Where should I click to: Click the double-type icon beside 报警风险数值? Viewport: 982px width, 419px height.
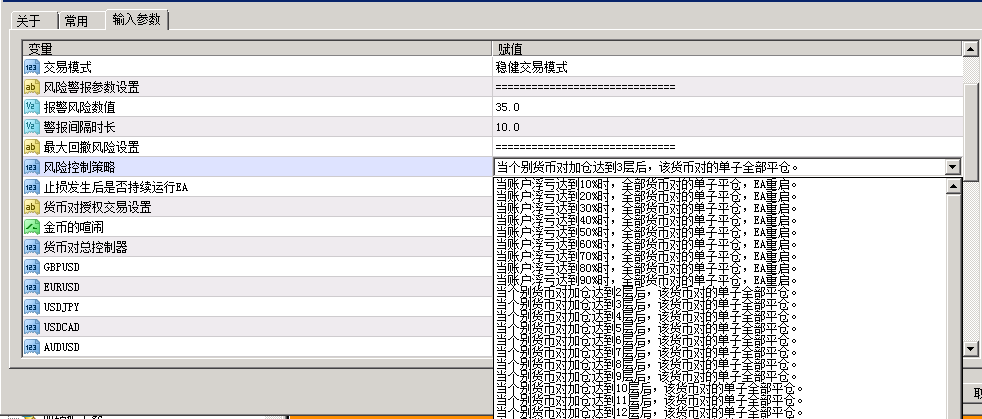32,107
